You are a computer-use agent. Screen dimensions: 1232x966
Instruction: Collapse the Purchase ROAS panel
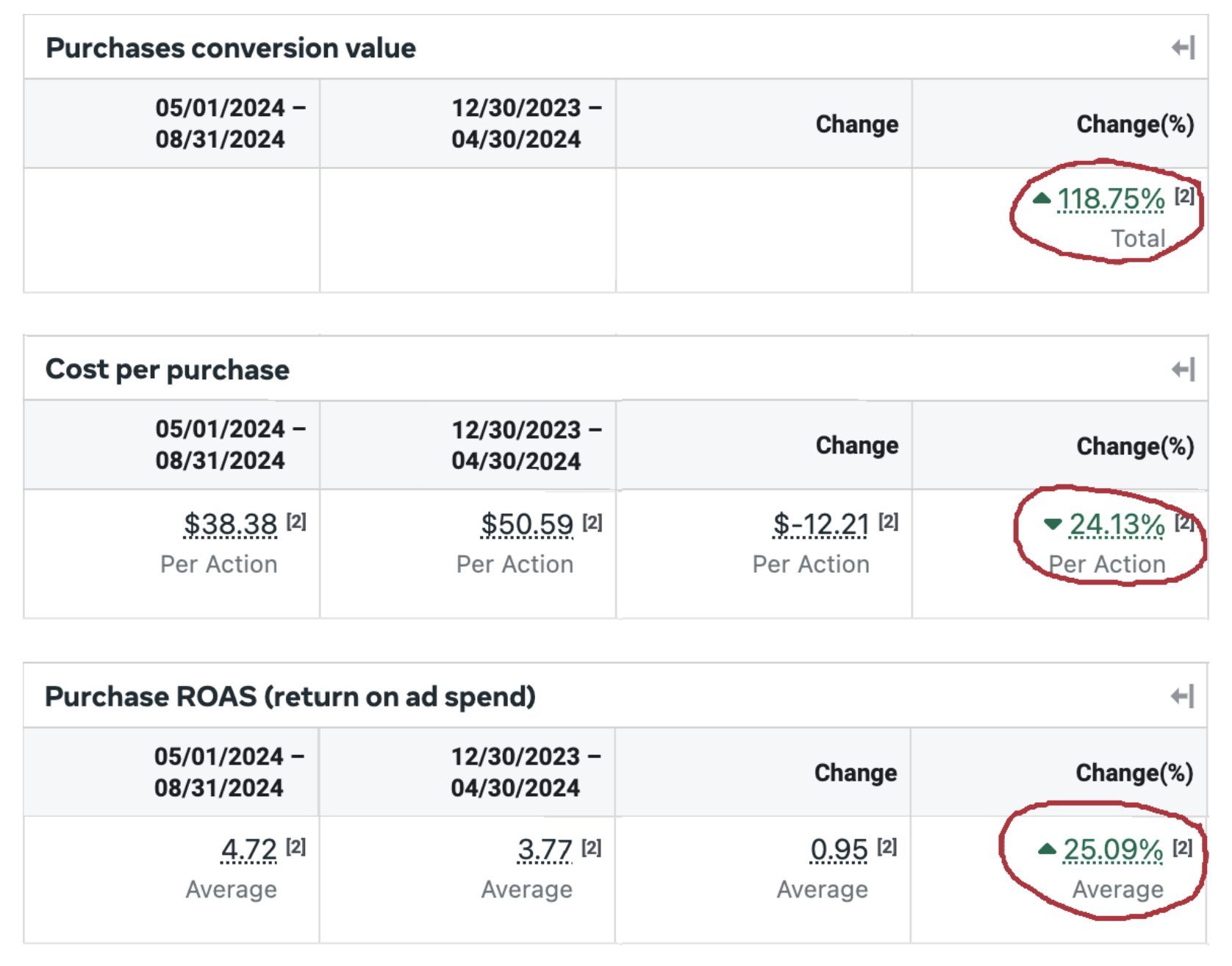(1182, 696)
